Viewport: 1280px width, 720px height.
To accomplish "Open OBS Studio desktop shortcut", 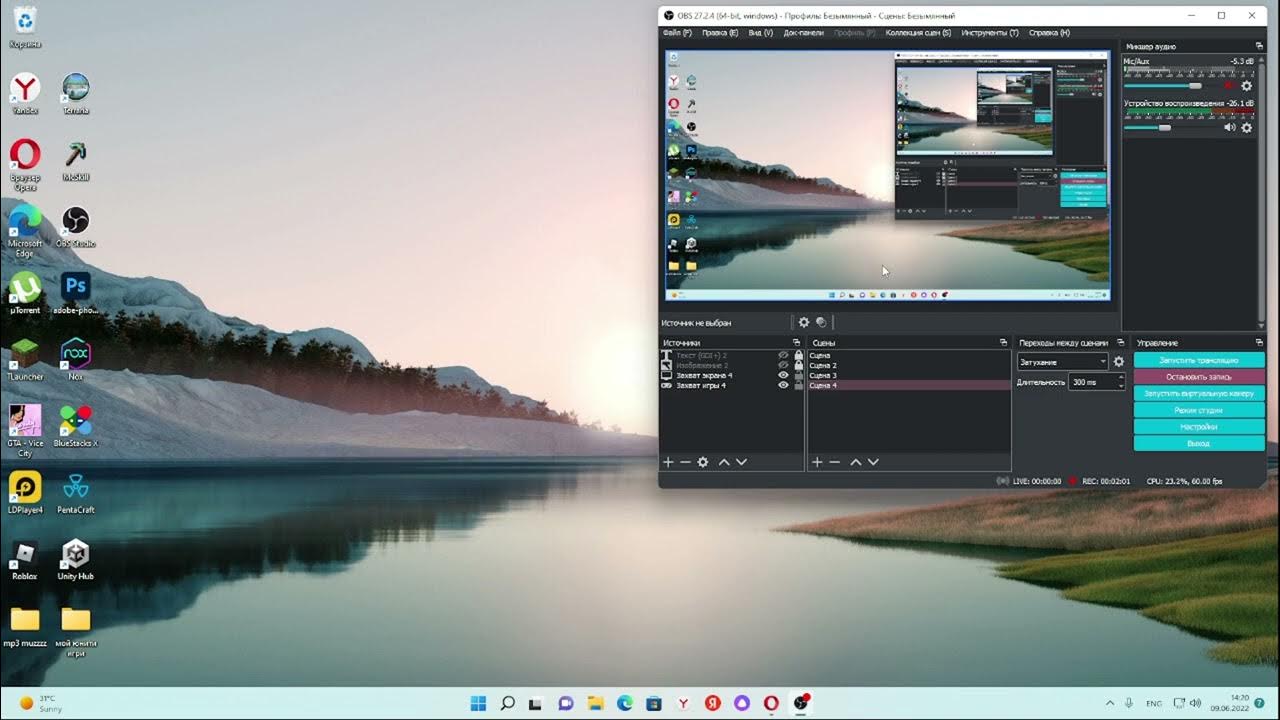I will click(x=76, y=227).
